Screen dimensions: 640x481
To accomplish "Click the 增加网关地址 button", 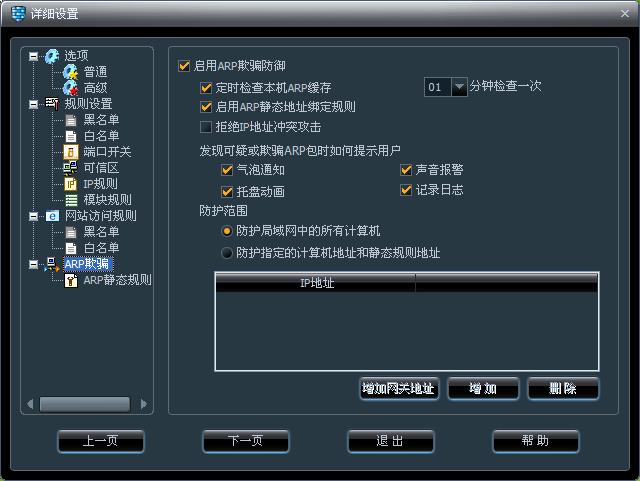I will [x=399, y=388].
